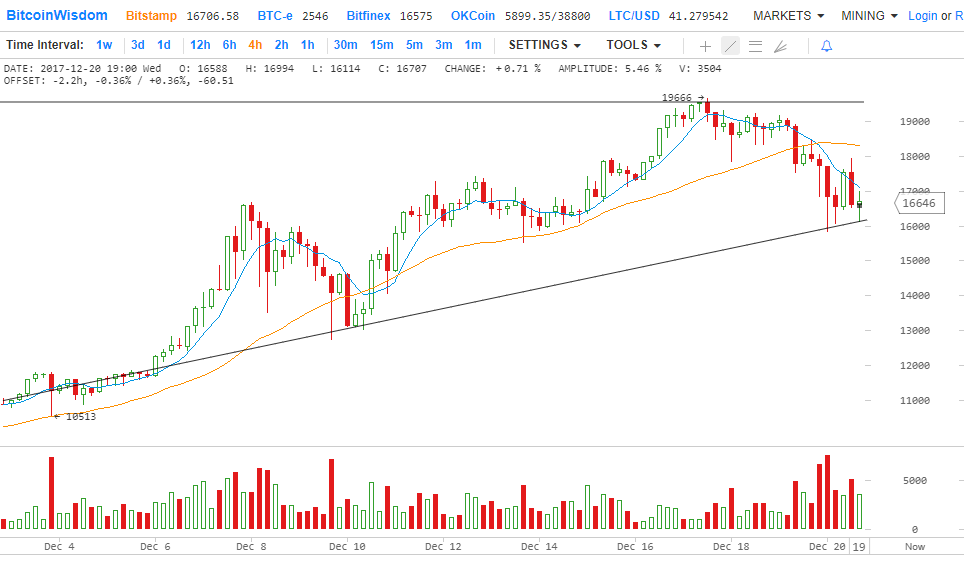
Task: Open the Bitfinex market chart
Action: point(369,16)
